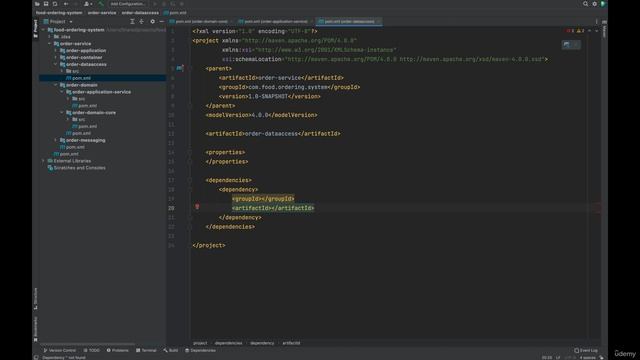Open the user/account toolbar icon
The width and height of the screenshot is (640, 360).
87,4
